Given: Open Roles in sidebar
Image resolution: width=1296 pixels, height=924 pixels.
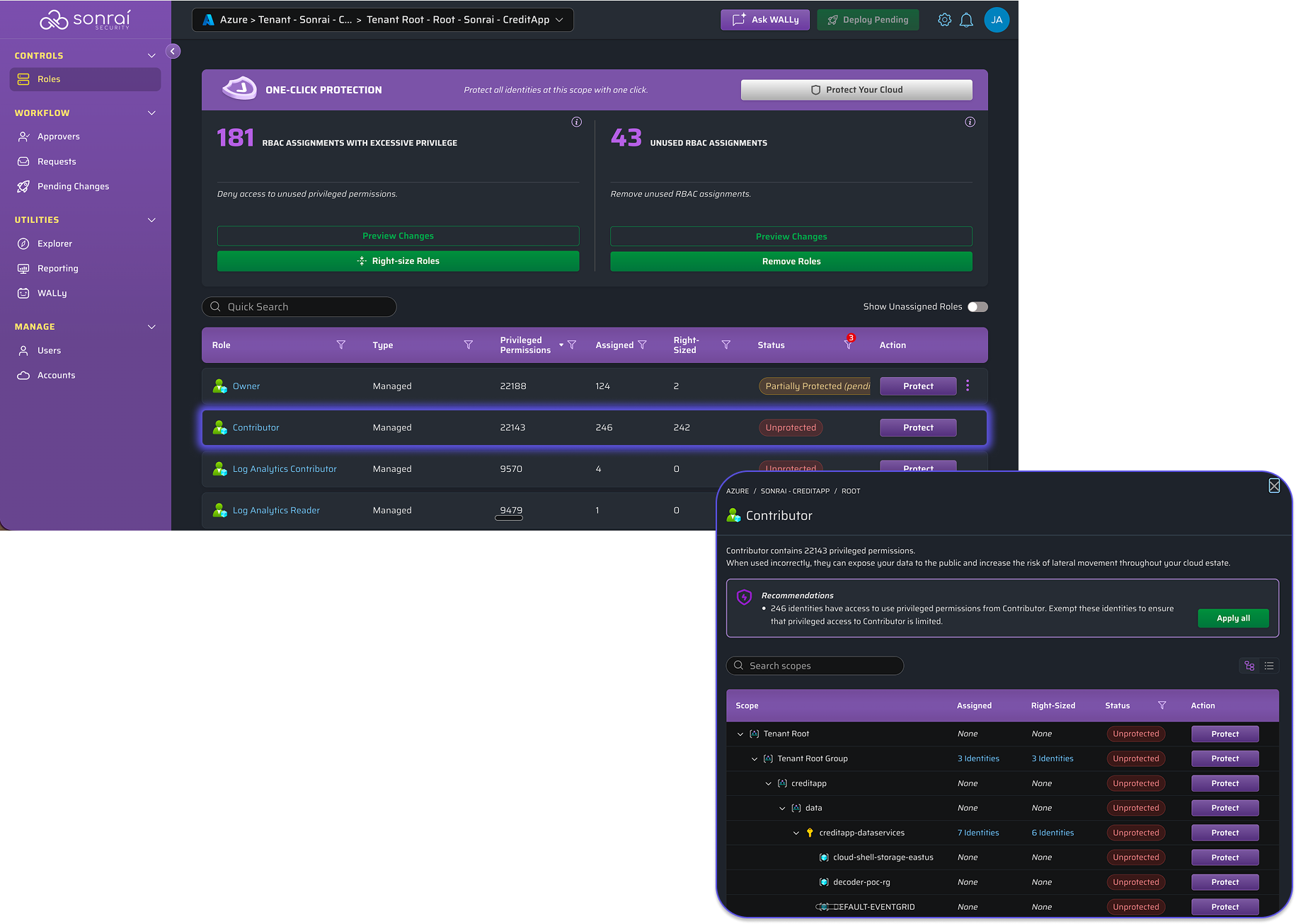Looking at the screenshot, I should (85, 79).
